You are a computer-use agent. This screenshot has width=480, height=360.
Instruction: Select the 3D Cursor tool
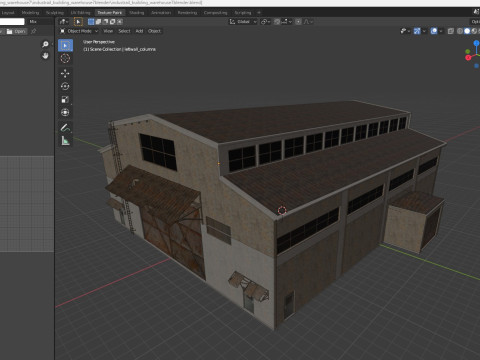65,58
